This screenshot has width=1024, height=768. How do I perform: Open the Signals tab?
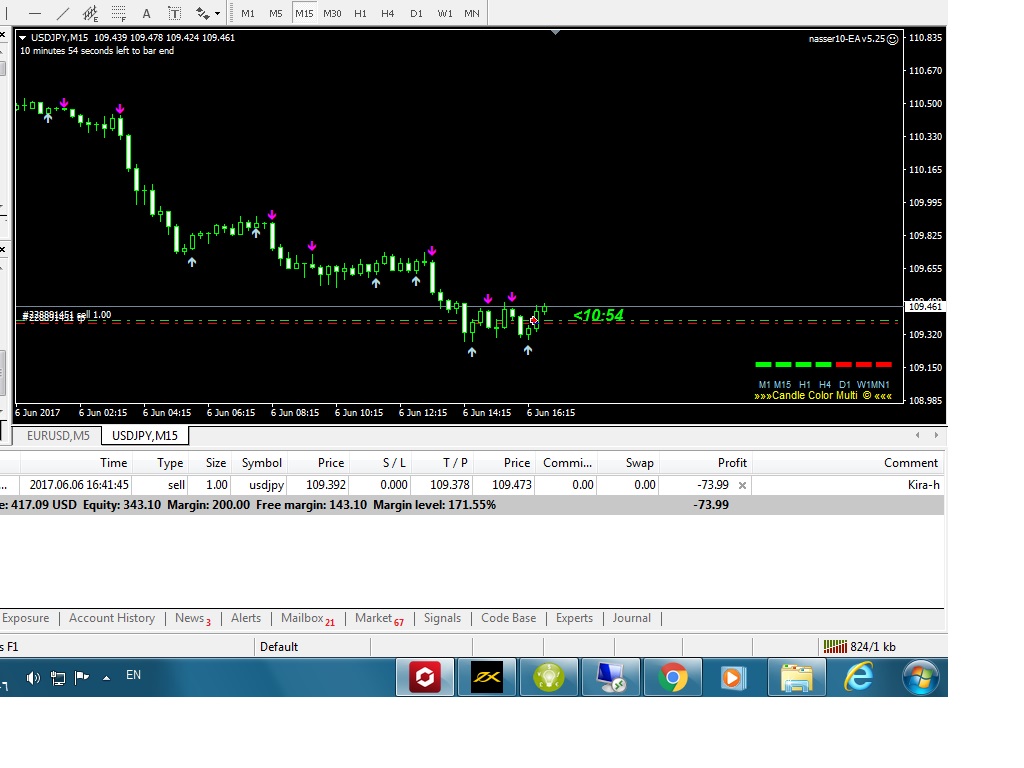click(442, 618)
